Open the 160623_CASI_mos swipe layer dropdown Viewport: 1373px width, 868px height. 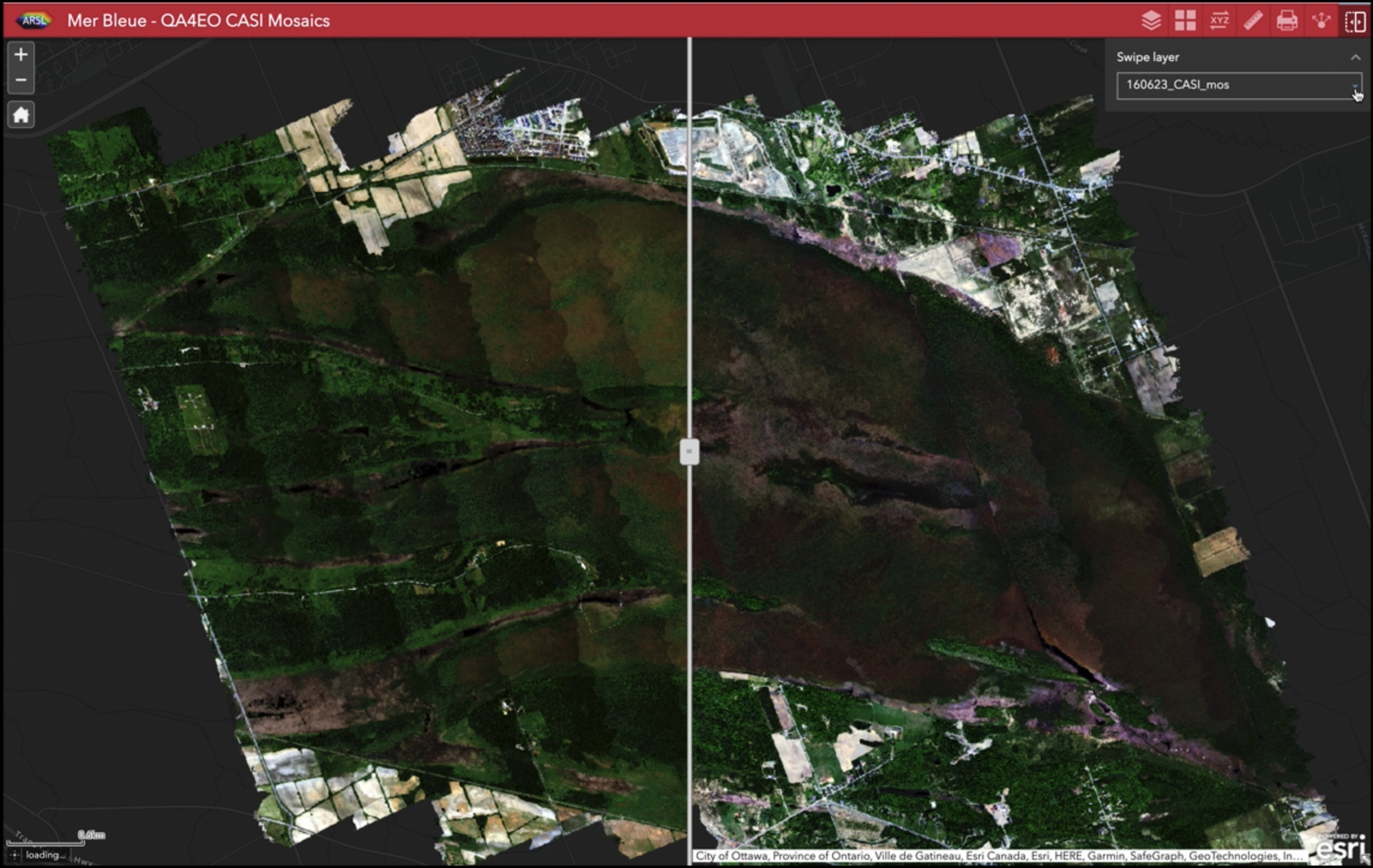point(1239,85)
